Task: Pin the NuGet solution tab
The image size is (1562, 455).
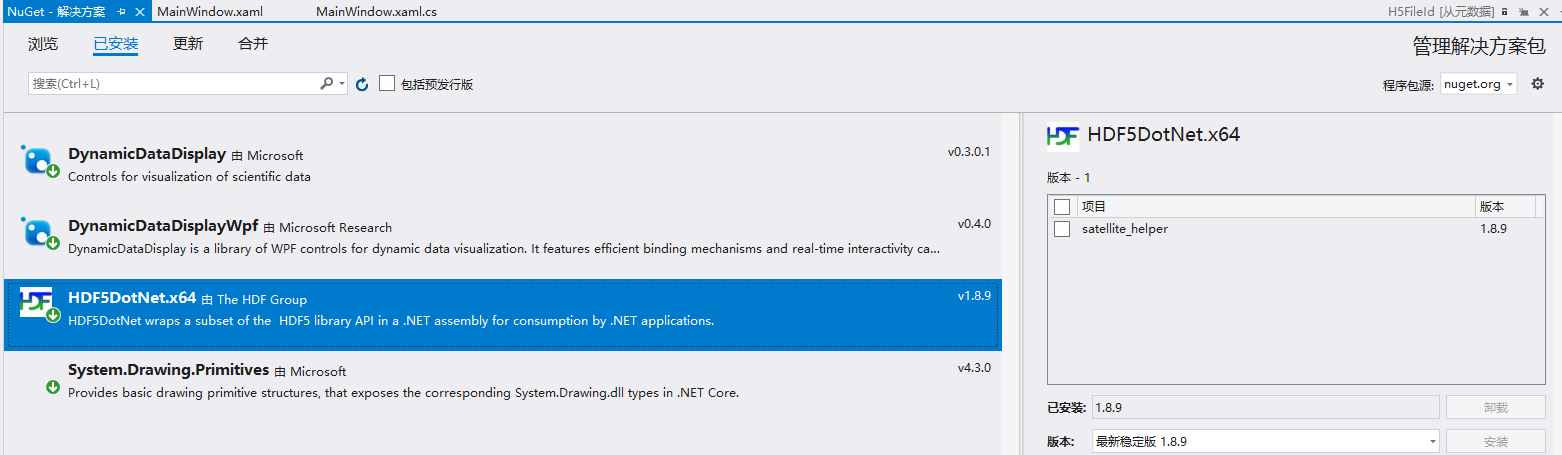Action: pos(121,12)
